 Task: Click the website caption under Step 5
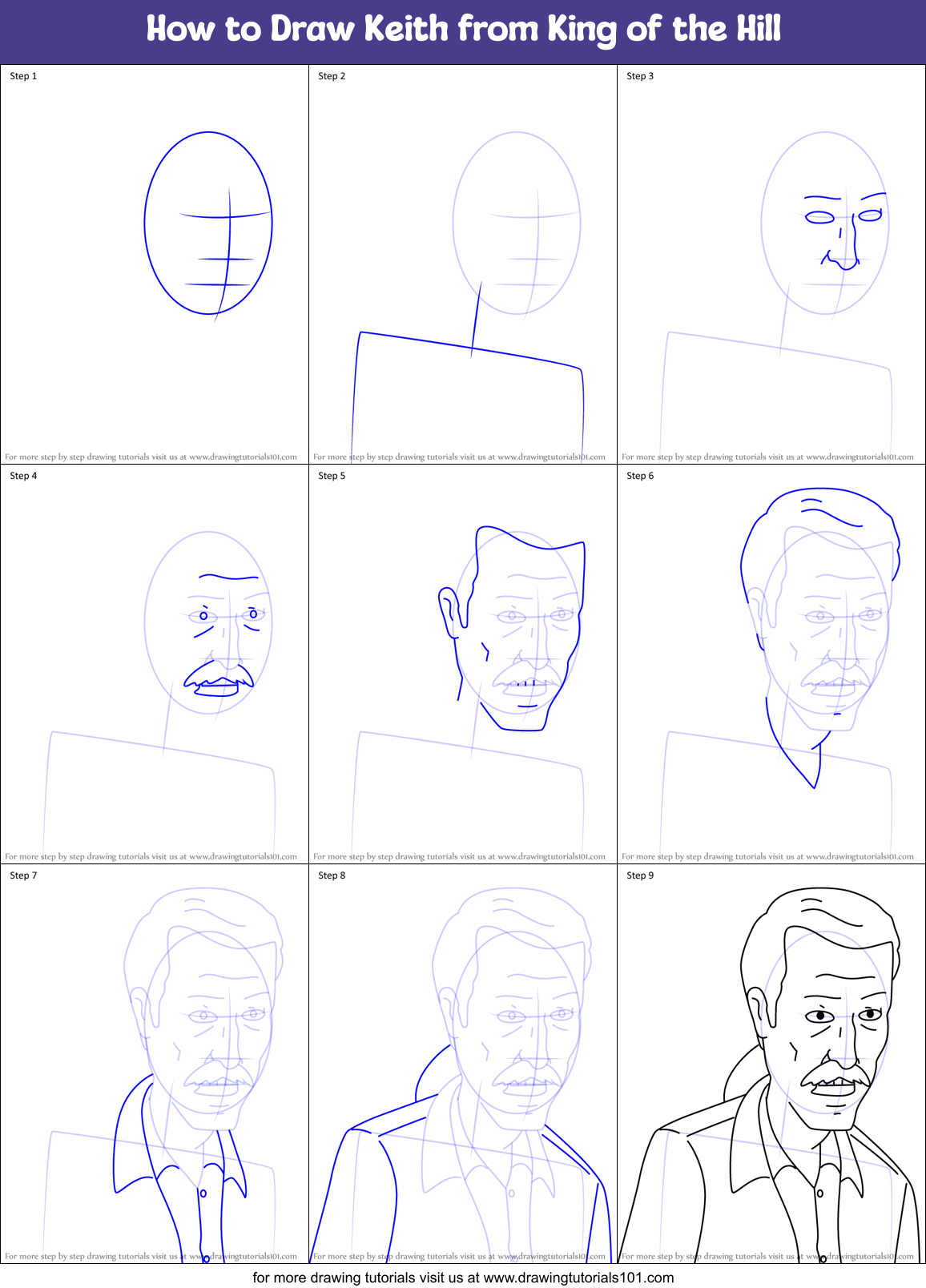459,857
